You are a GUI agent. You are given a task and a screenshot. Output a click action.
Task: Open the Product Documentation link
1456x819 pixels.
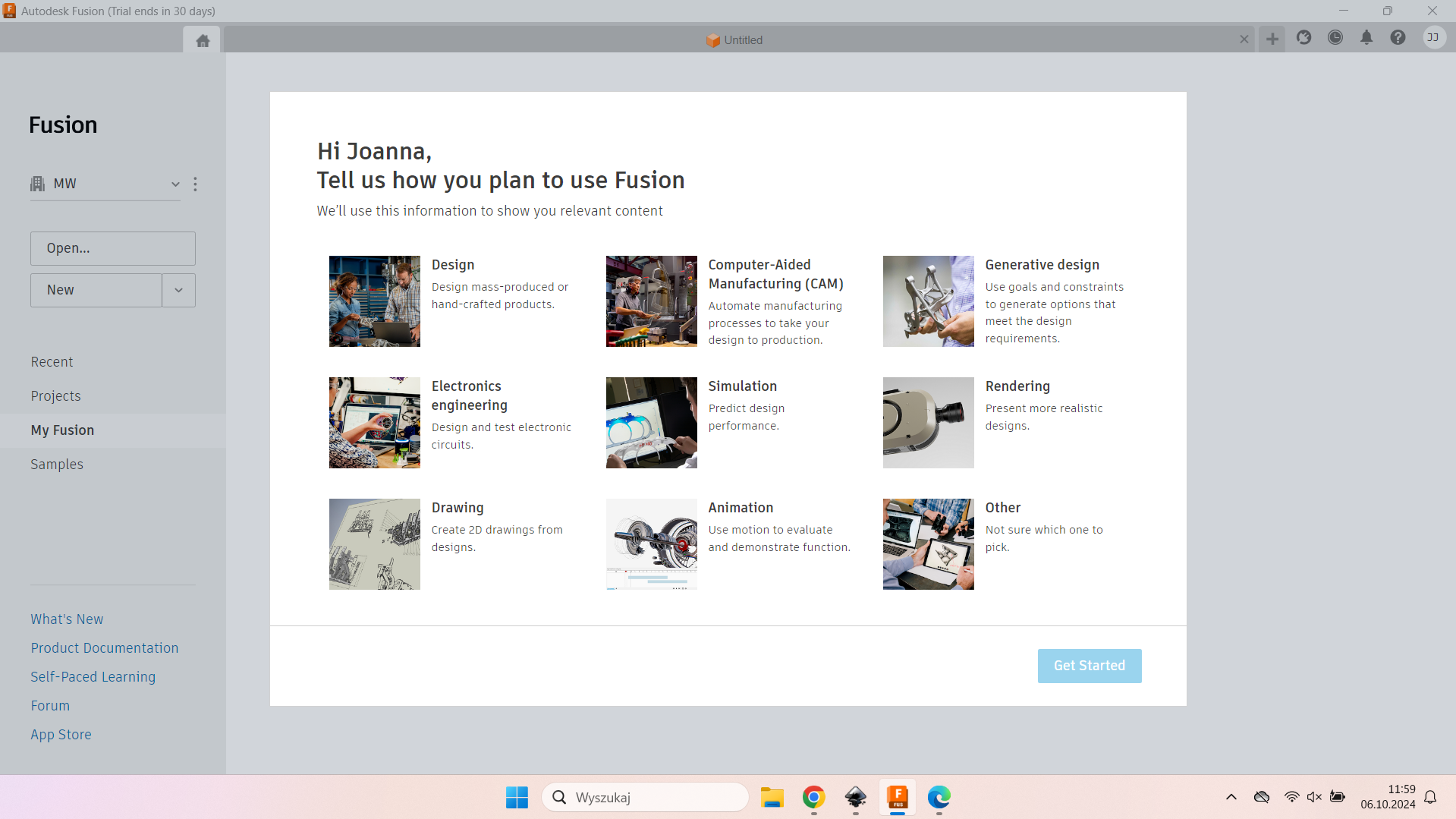[105, 648]
